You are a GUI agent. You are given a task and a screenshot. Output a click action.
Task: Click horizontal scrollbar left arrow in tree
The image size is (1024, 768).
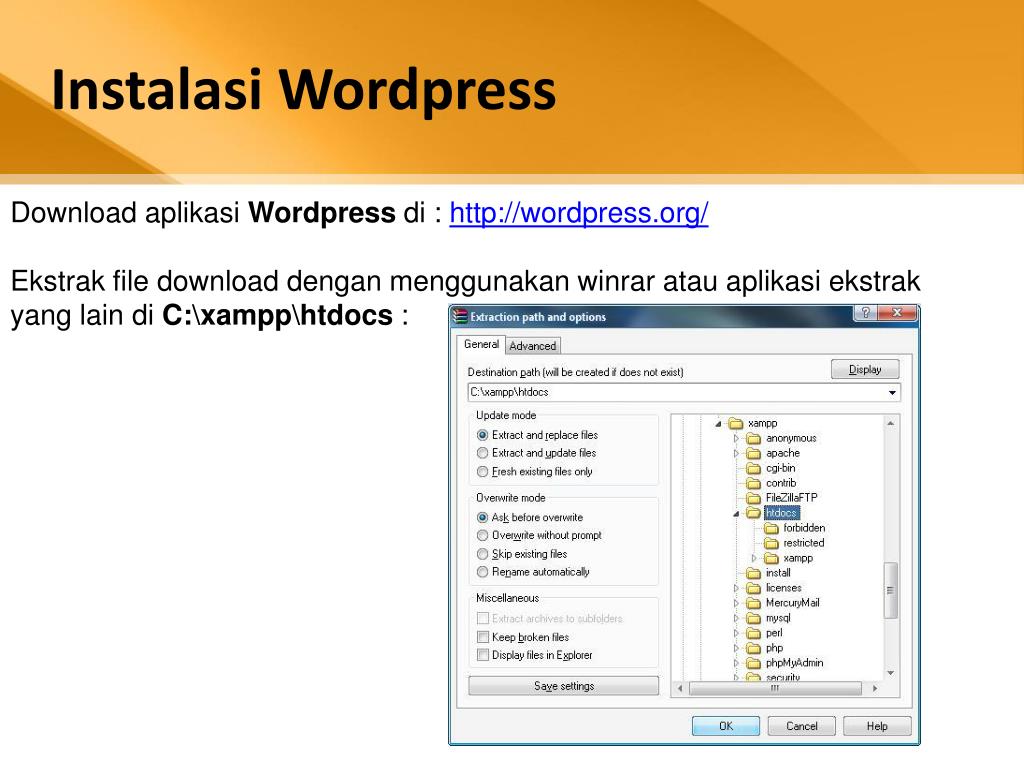(680, 688)
